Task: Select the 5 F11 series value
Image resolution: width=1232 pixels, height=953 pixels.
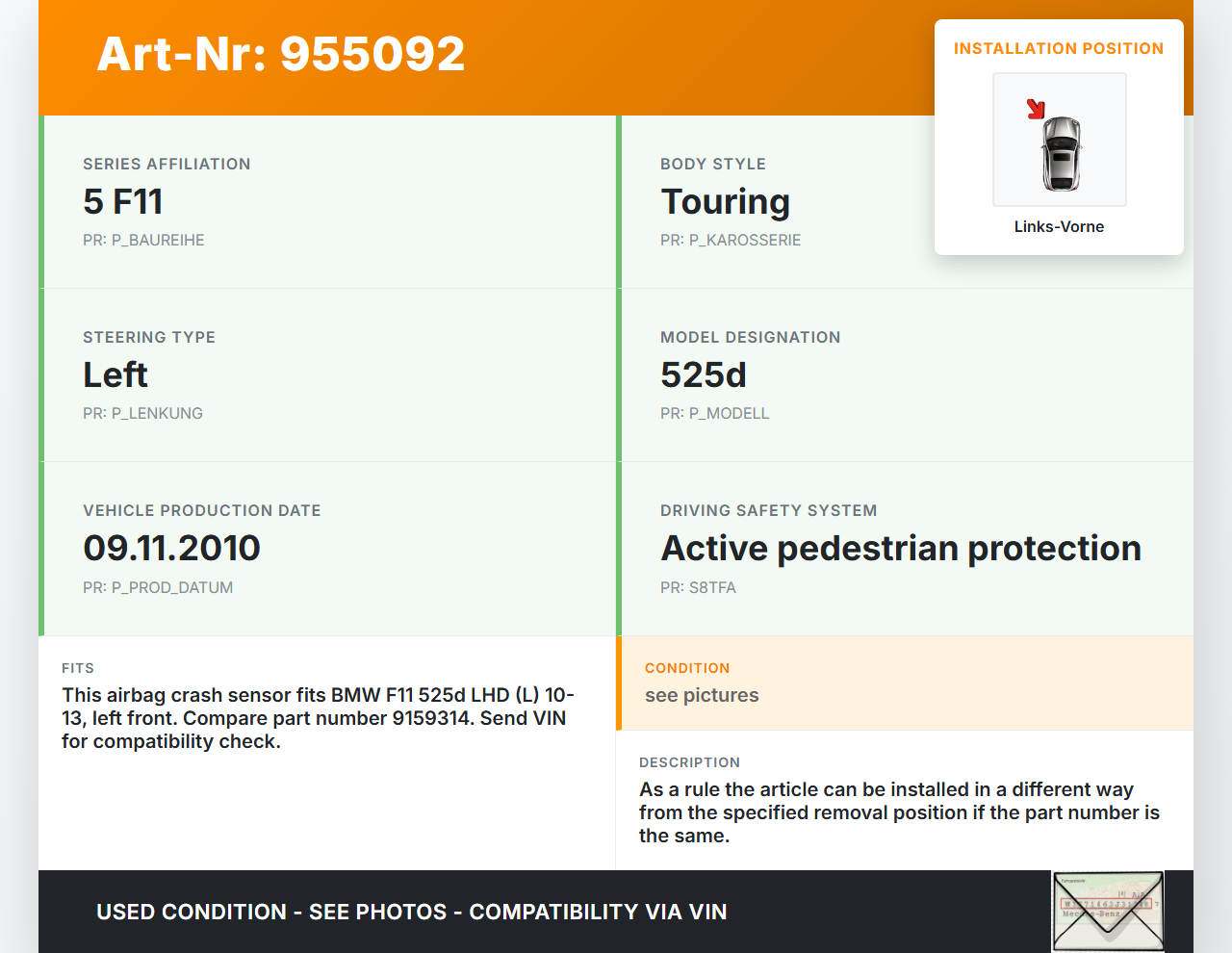Action: (123, 201)
